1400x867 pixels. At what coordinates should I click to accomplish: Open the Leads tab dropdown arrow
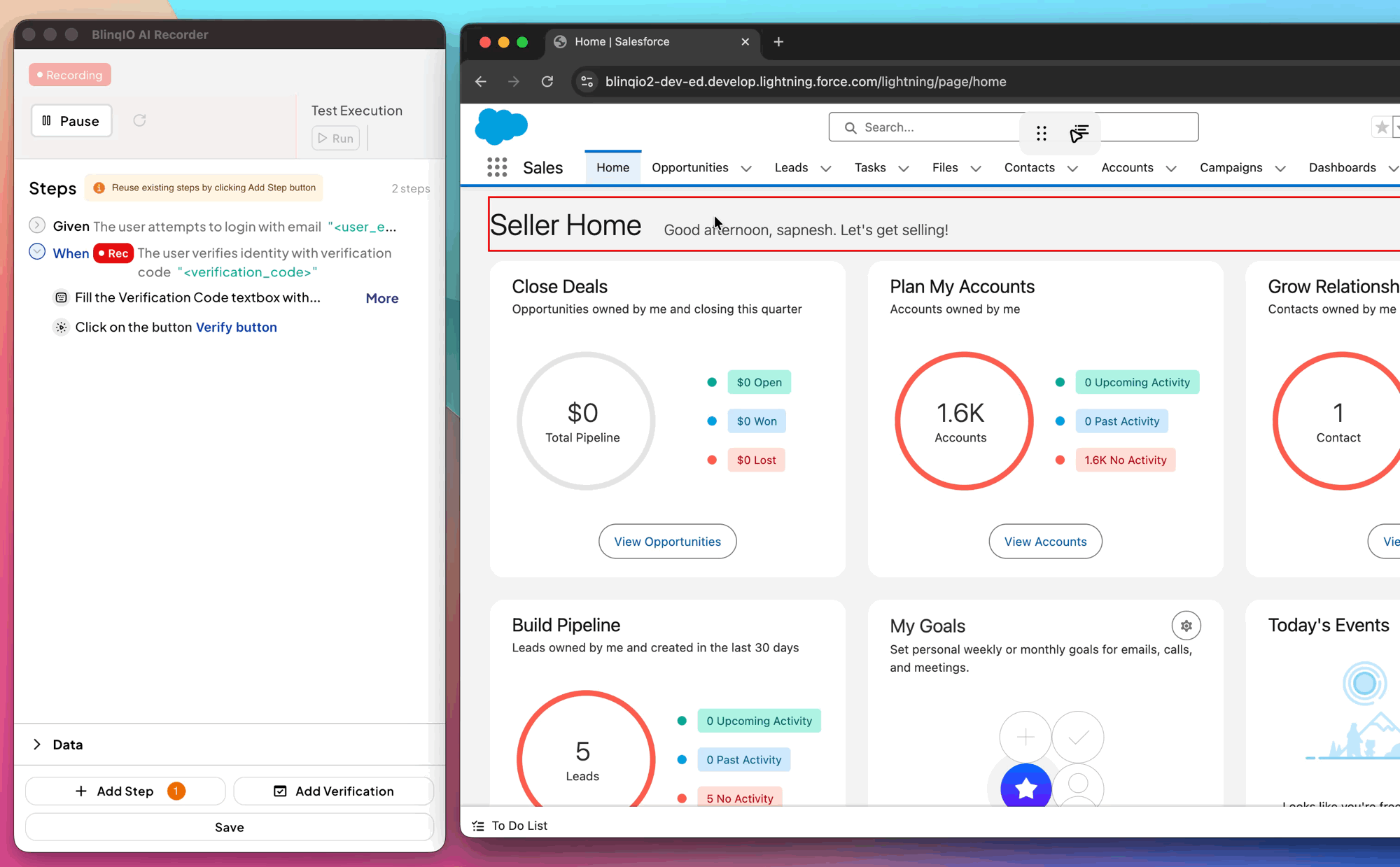point(826,169)
